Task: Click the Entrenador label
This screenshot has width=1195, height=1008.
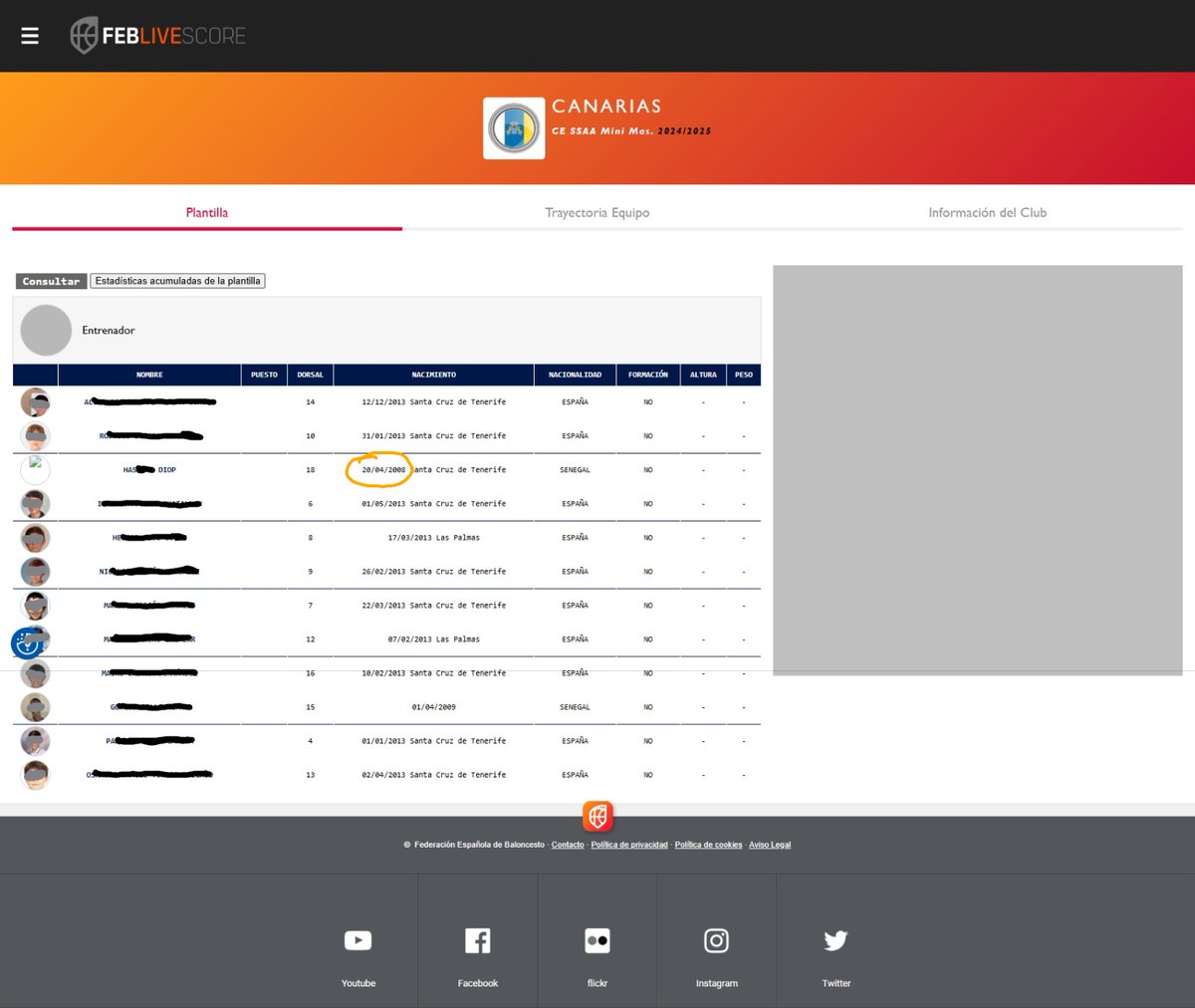Action: coord(109,331)
